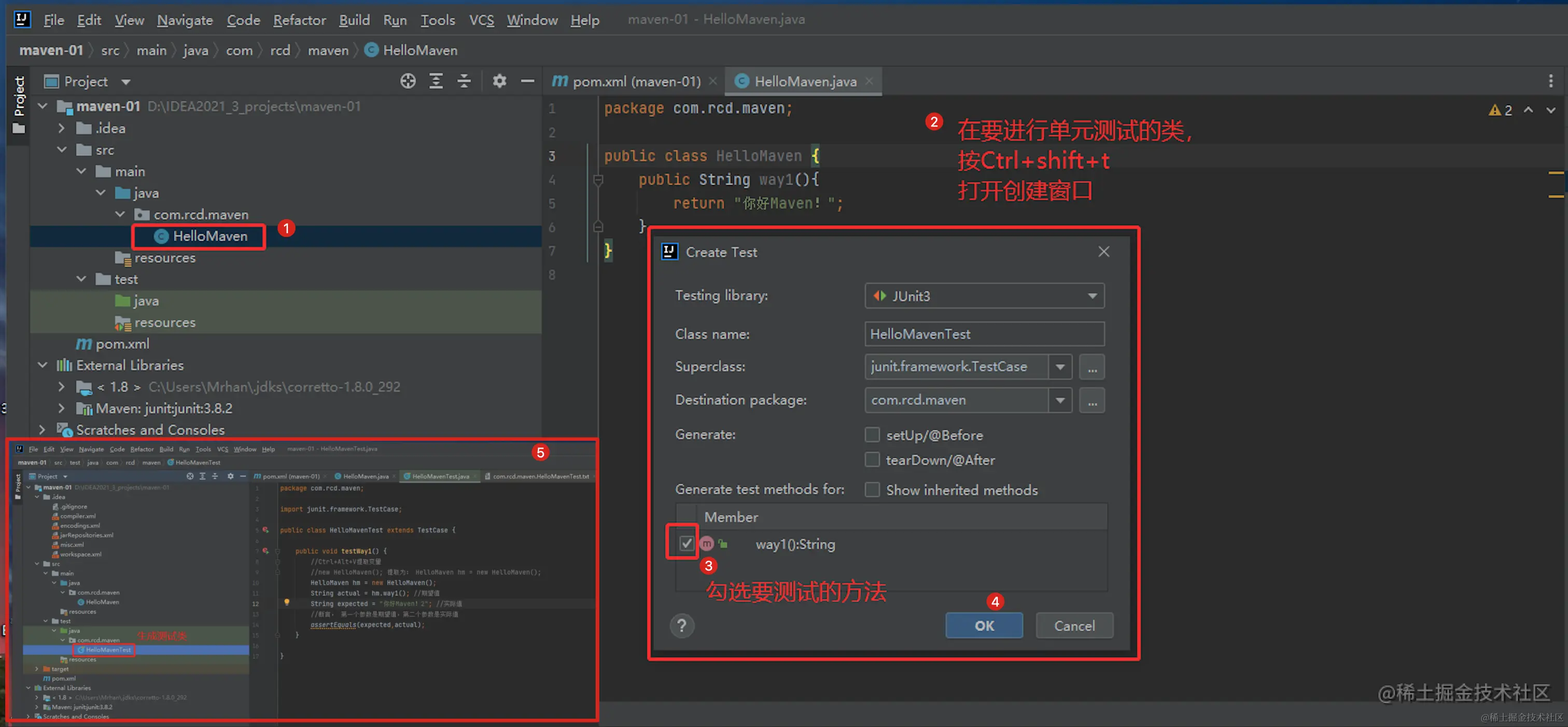
Task: Open Destination package dropdown arrow
Action: [x=1060, y=401]
